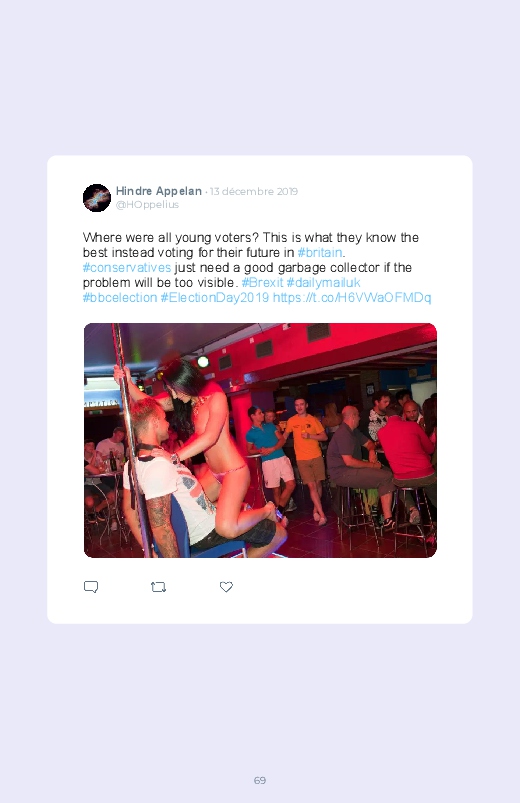Screen dimensions: 520x803
Task: Open the #conservatives hashtag
Action: tap(127, 267)
